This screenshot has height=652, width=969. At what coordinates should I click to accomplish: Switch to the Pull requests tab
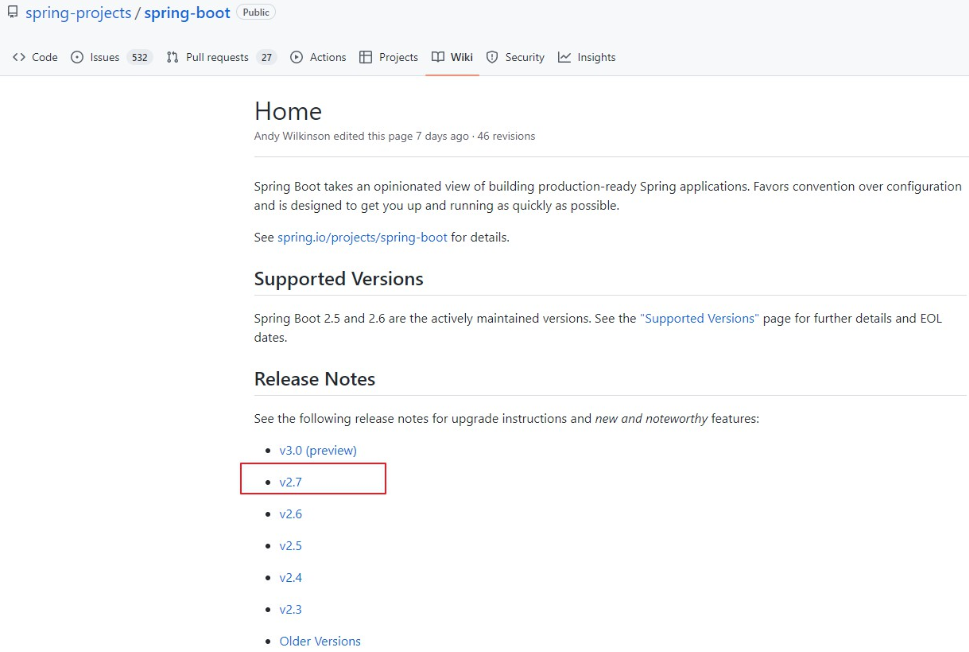[x=221, y=57]
